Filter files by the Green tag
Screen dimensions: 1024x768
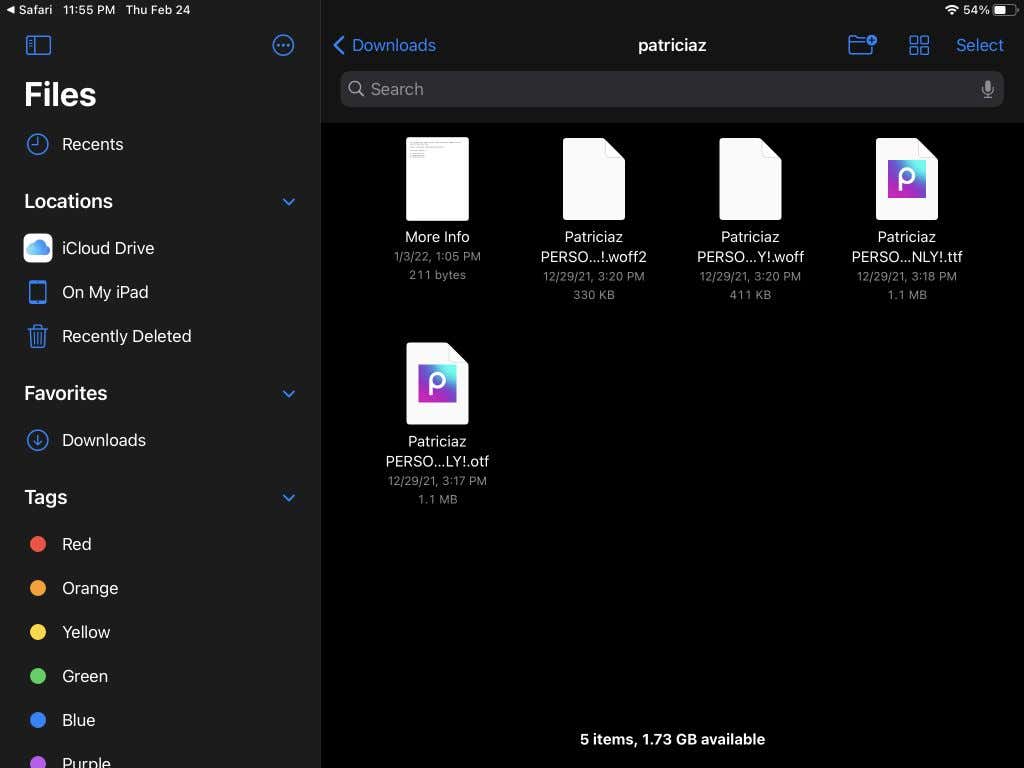37,676
